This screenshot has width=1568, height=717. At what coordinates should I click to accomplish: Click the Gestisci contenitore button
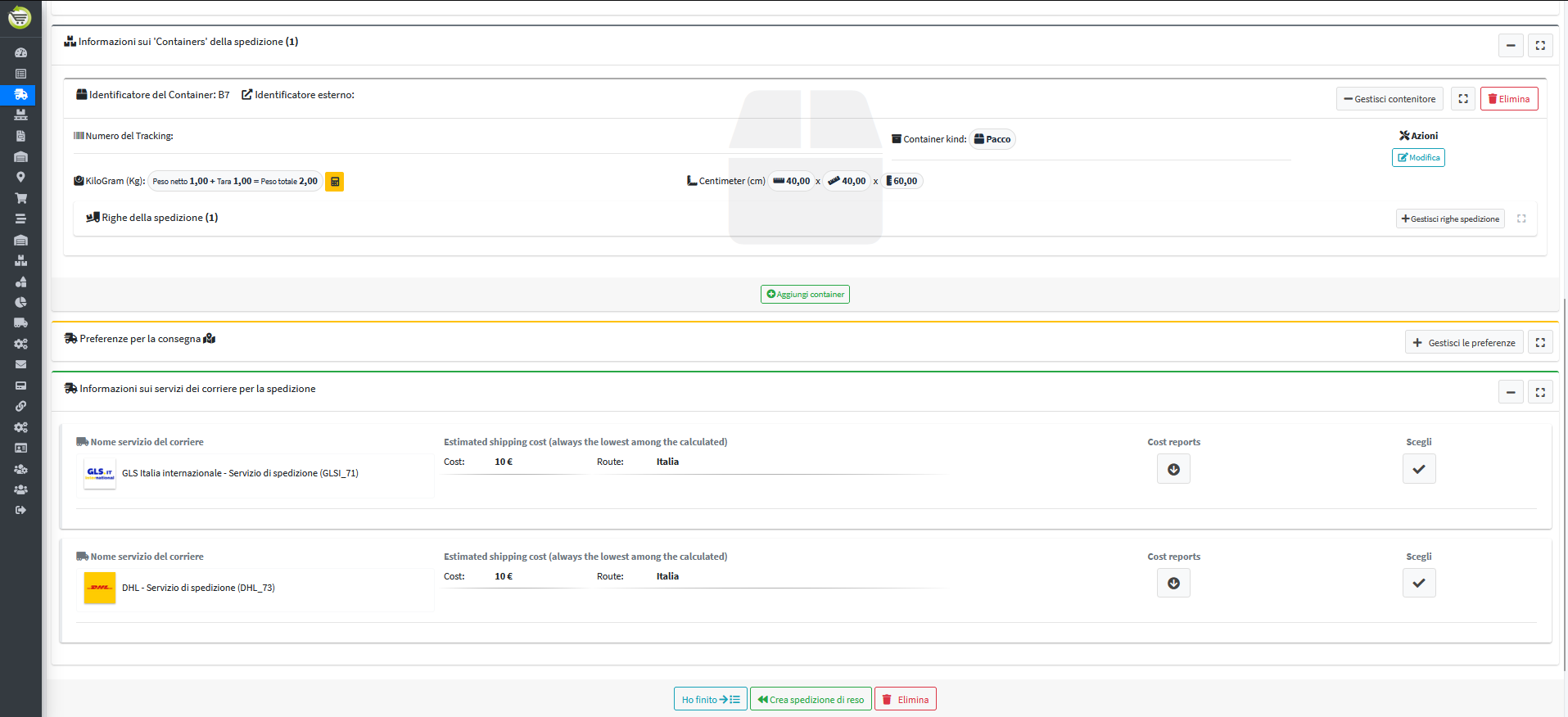1390,99
